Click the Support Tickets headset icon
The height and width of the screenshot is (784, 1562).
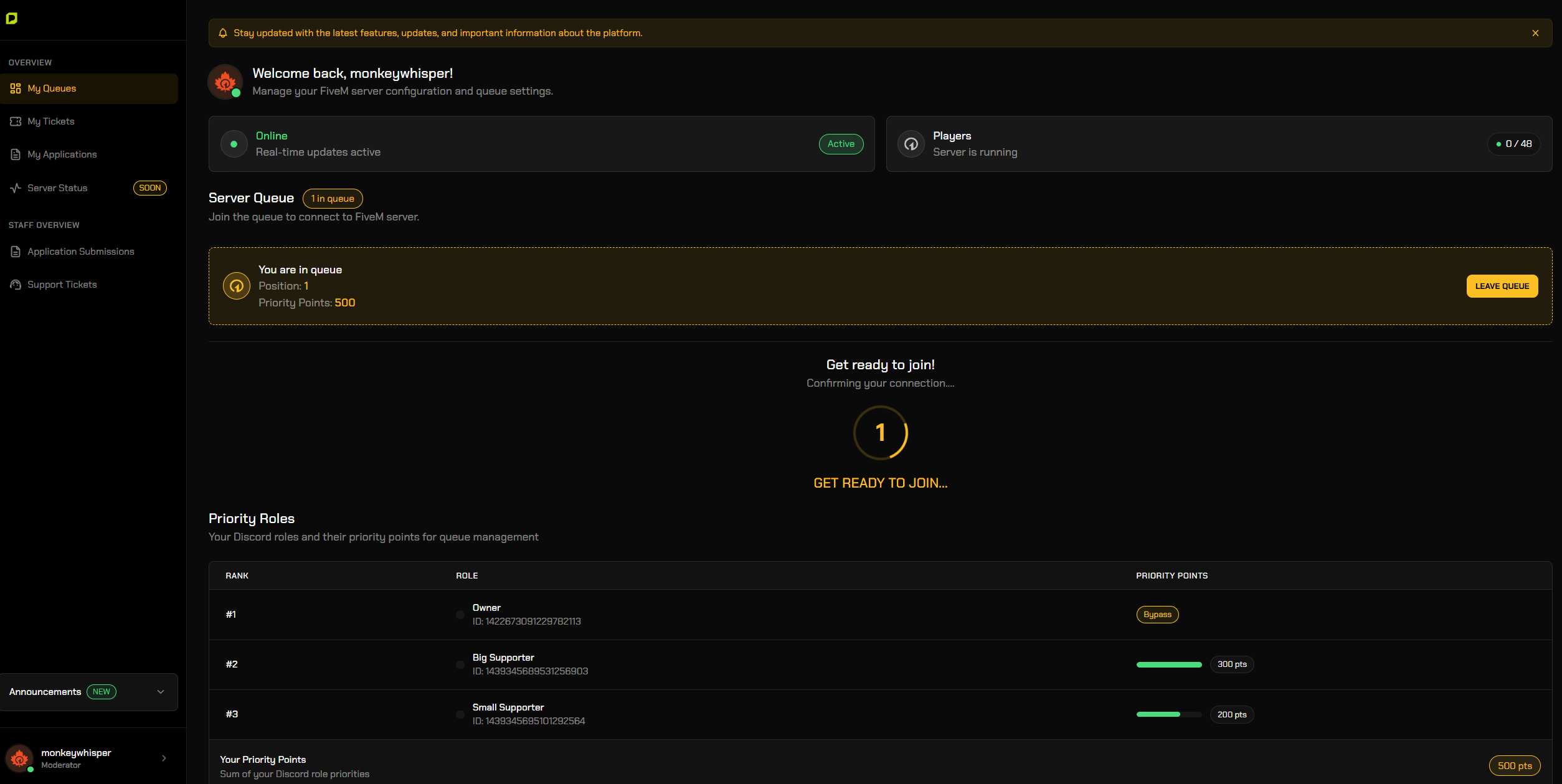coord(16,285)
